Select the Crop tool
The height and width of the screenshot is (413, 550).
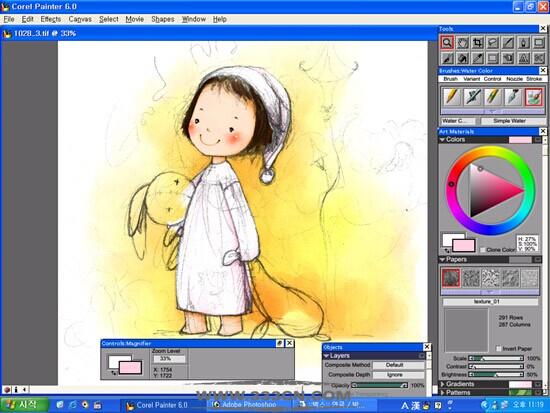(x=477, y=43)
